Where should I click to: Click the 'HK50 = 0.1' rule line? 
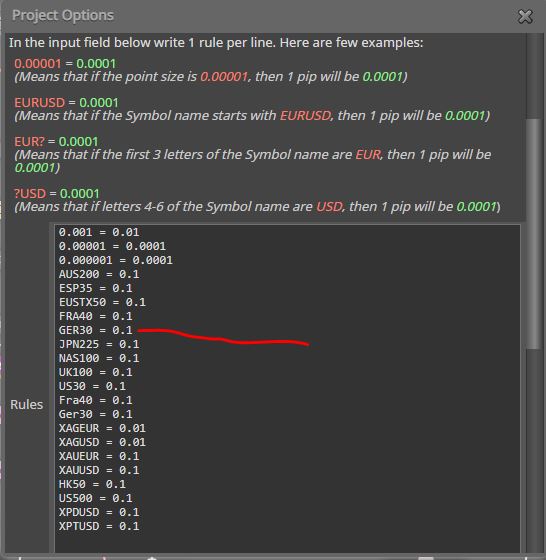[92, 484]
